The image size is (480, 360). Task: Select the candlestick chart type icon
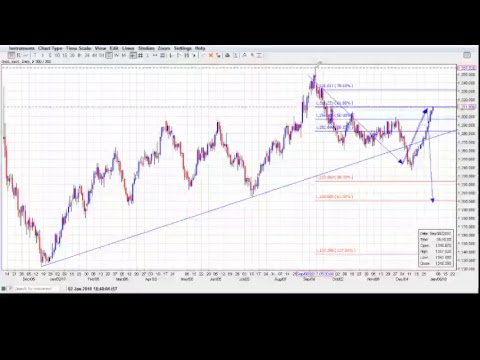11,55
